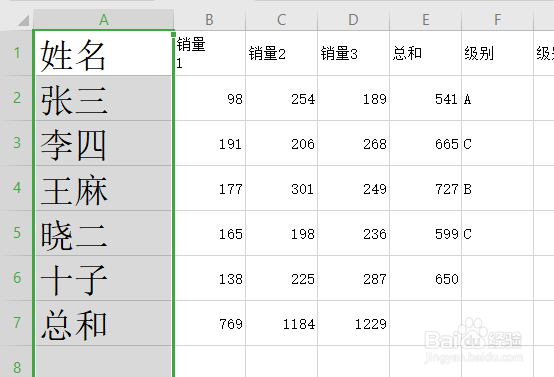
Task: Click level C cell in 李四 row
Action: pos(497,143)
